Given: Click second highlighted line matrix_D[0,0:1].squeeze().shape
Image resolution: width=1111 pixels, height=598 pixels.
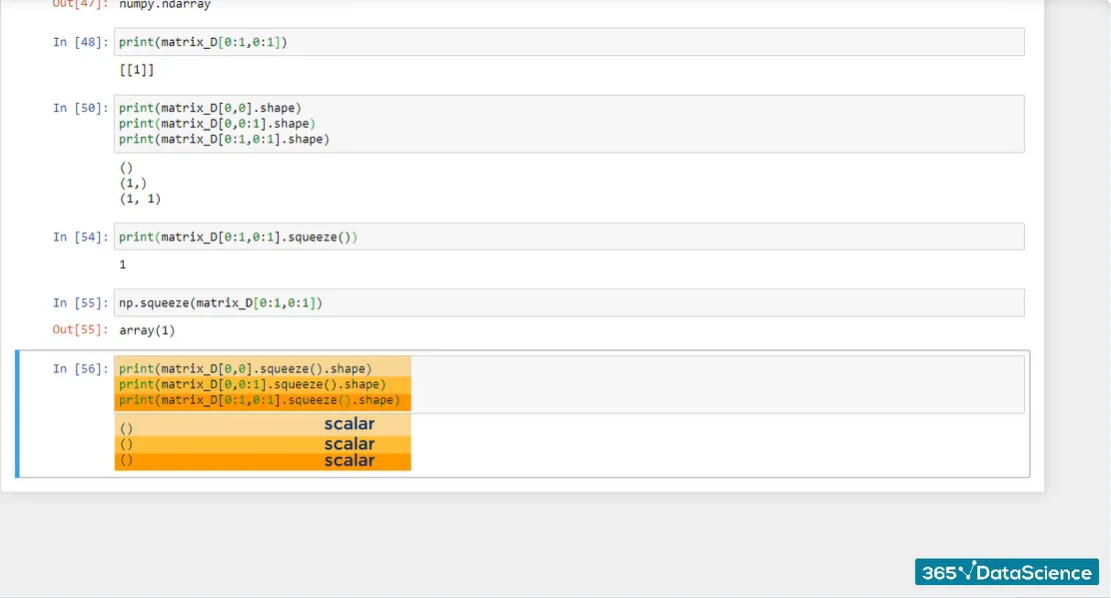Looking at the screenshot, I should (x=252, y=384).
